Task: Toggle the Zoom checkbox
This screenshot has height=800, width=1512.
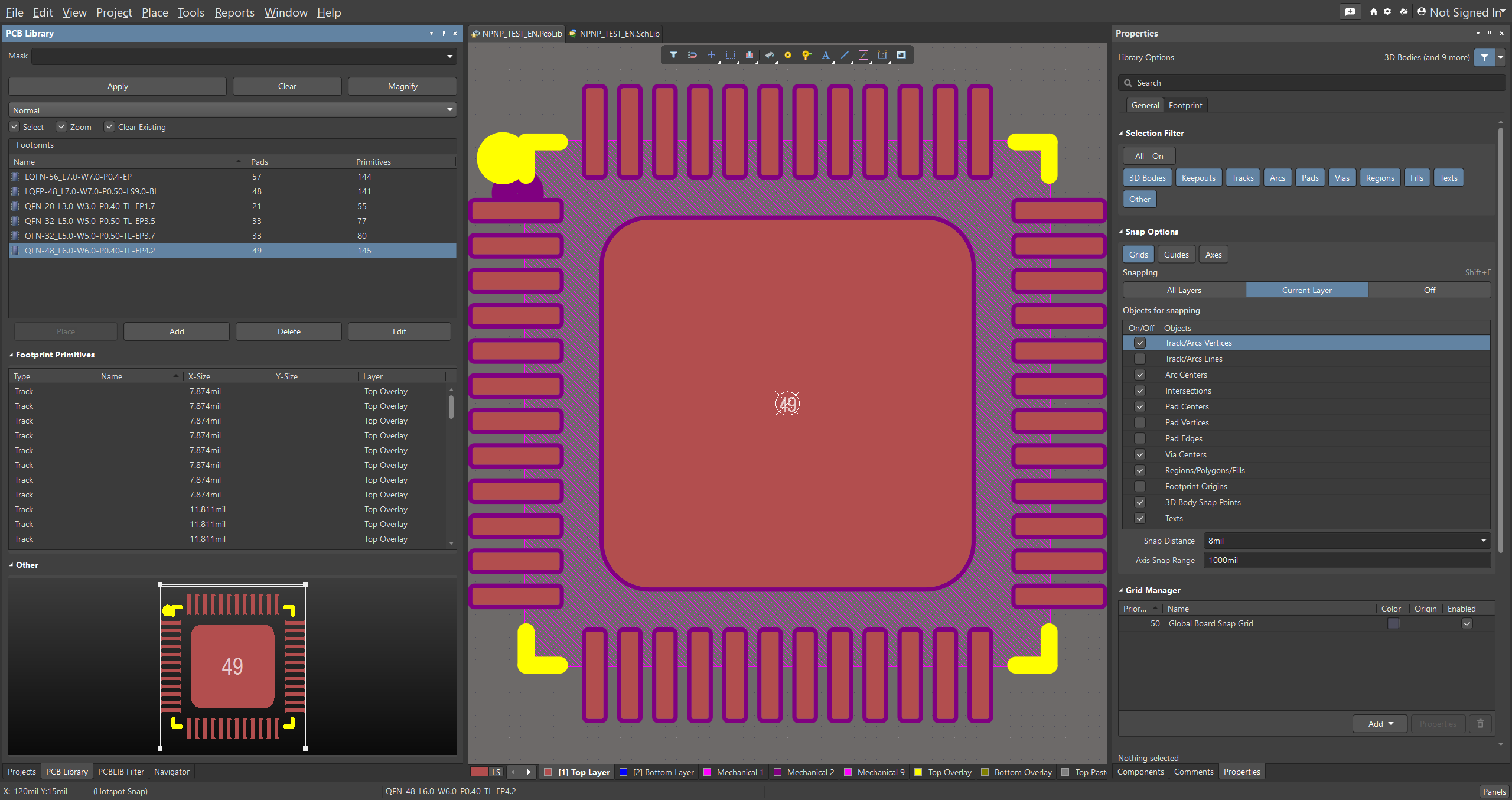Action: pyautogui.click(x=61, y=126)
